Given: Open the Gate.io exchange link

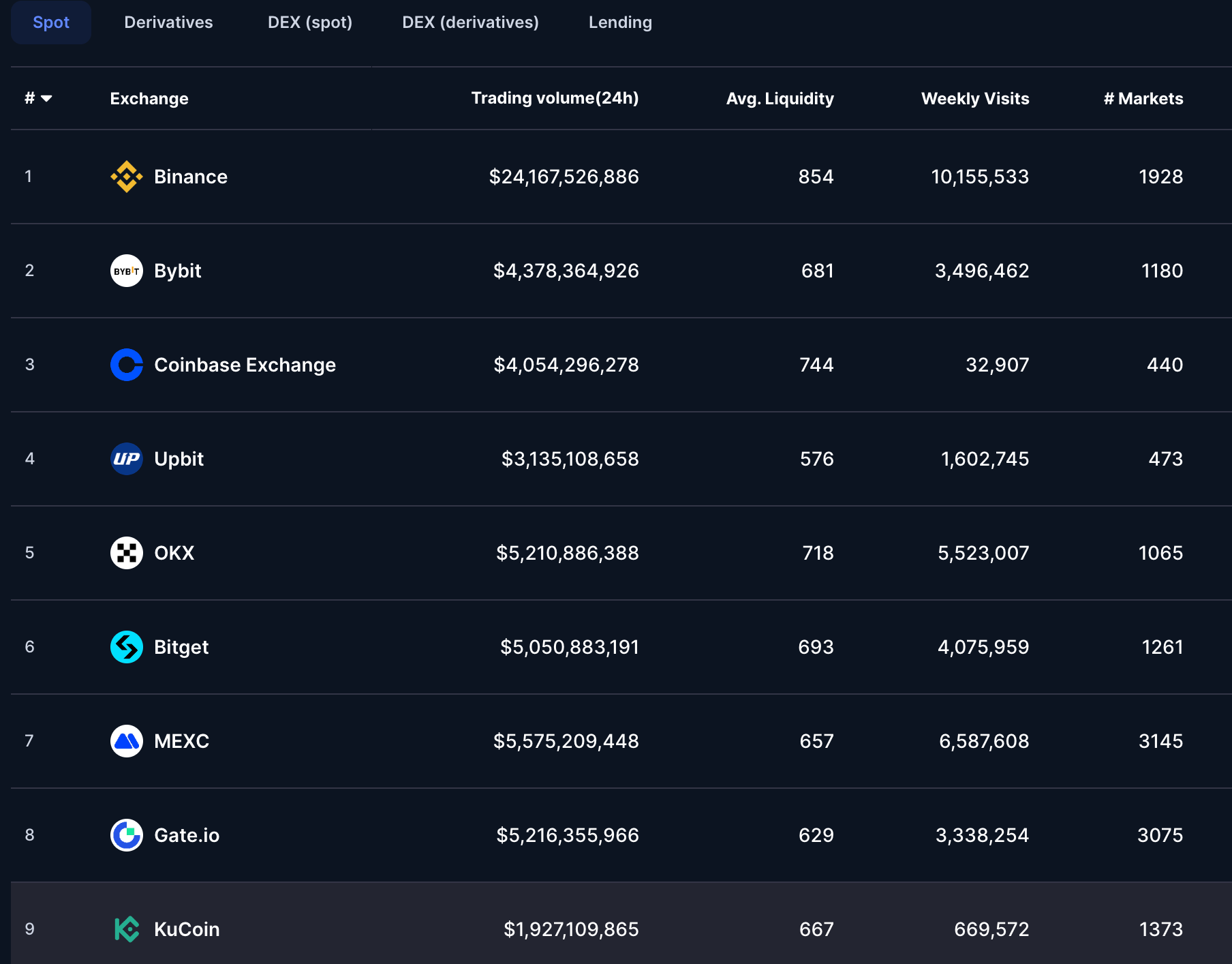Looking at the screenshot, I should click(x=187, y=835).
